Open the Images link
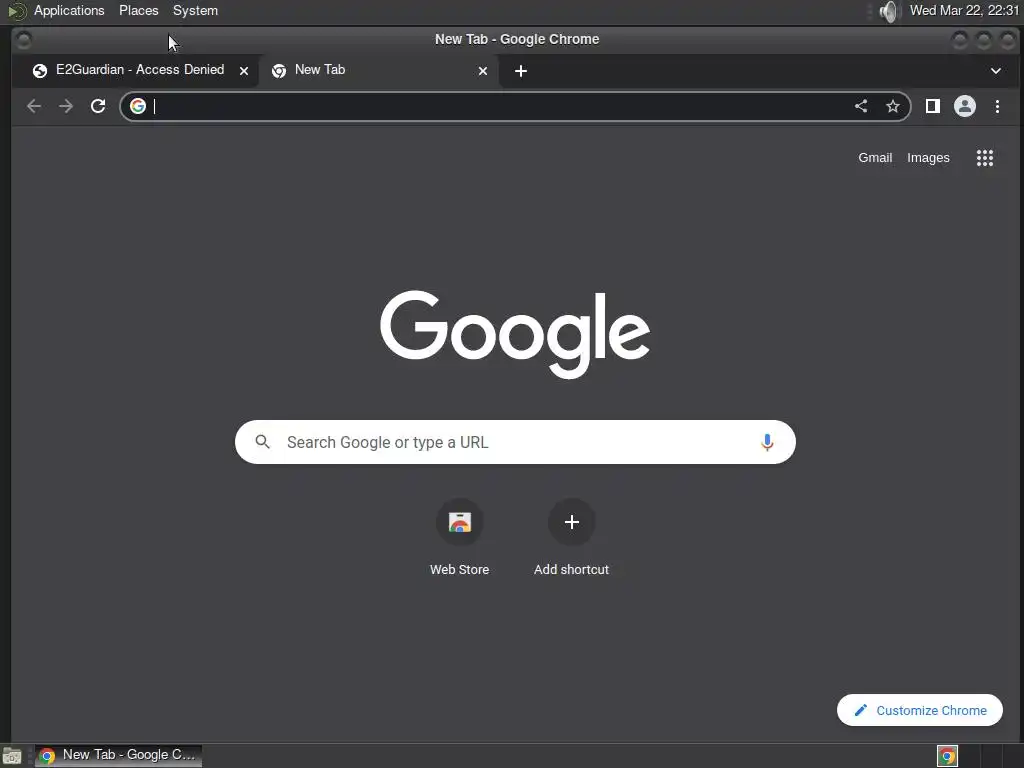The image size is (1024, 768). [x=928, y=157]
